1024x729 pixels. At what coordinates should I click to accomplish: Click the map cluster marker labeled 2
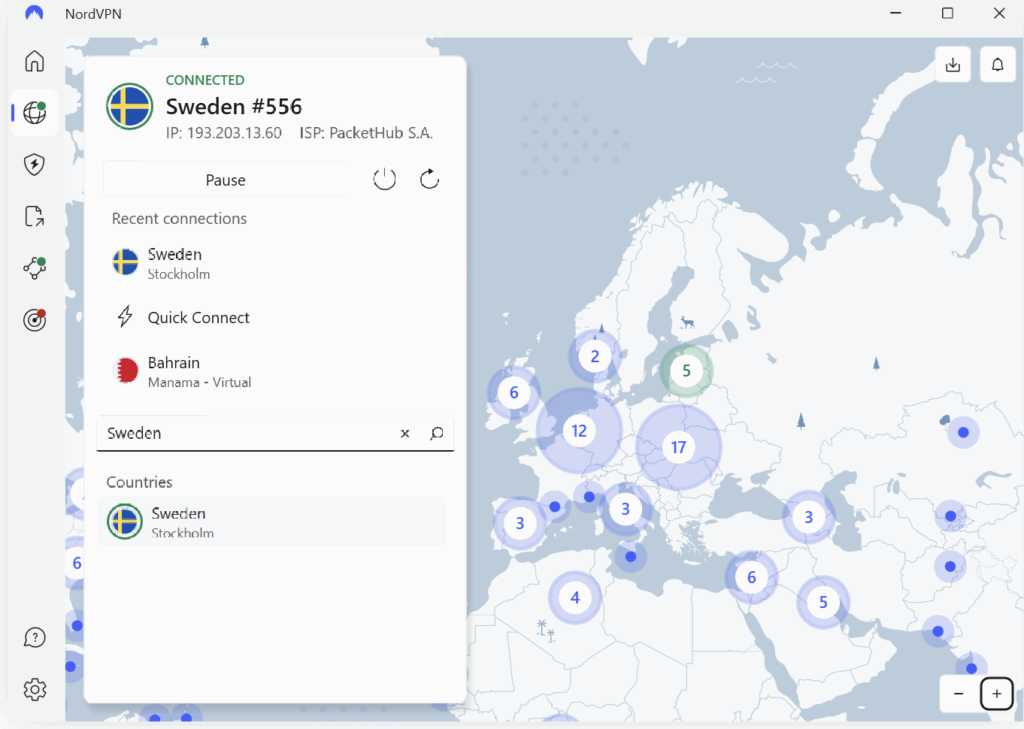tap(594, 357)
